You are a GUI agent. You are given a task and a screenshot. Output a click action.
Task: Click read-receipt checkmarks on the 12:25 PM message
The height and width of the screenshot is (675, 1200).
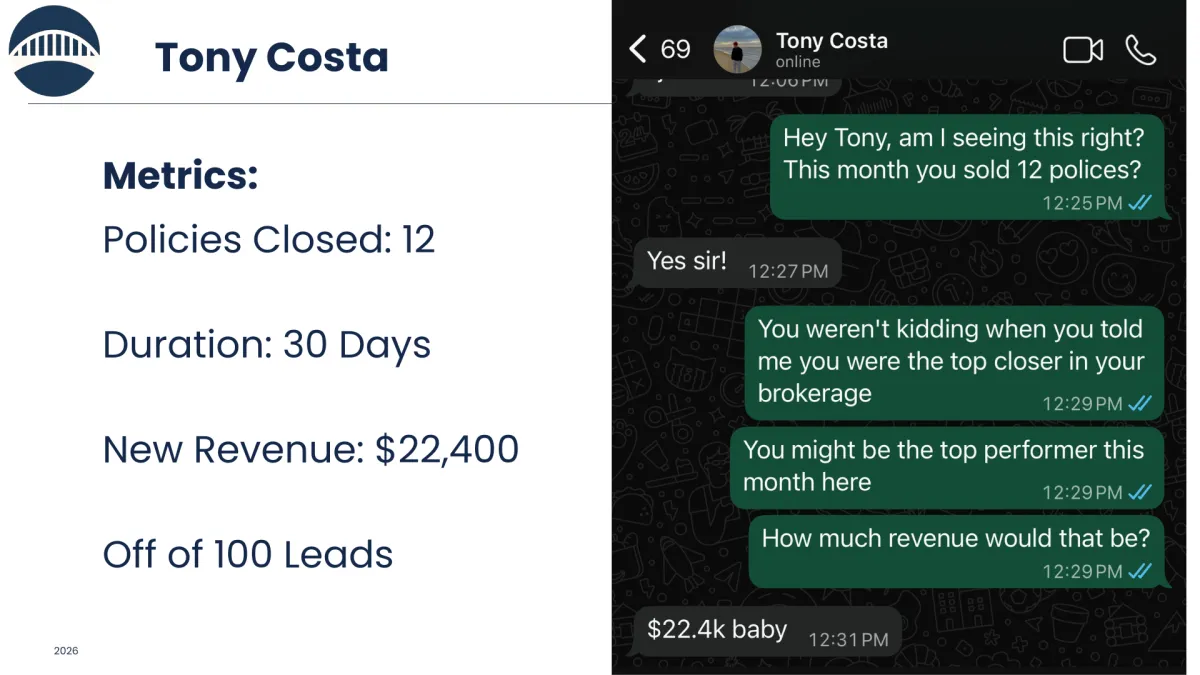(x=1140, y=203)
